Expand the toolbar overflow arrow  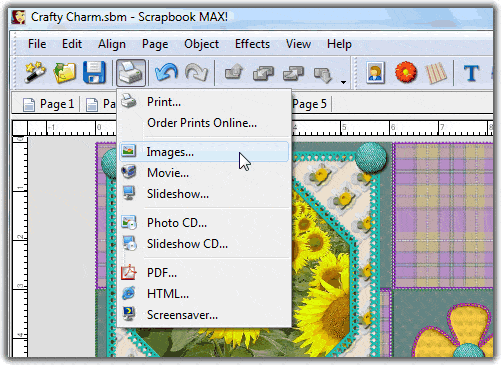pos(343,82)
